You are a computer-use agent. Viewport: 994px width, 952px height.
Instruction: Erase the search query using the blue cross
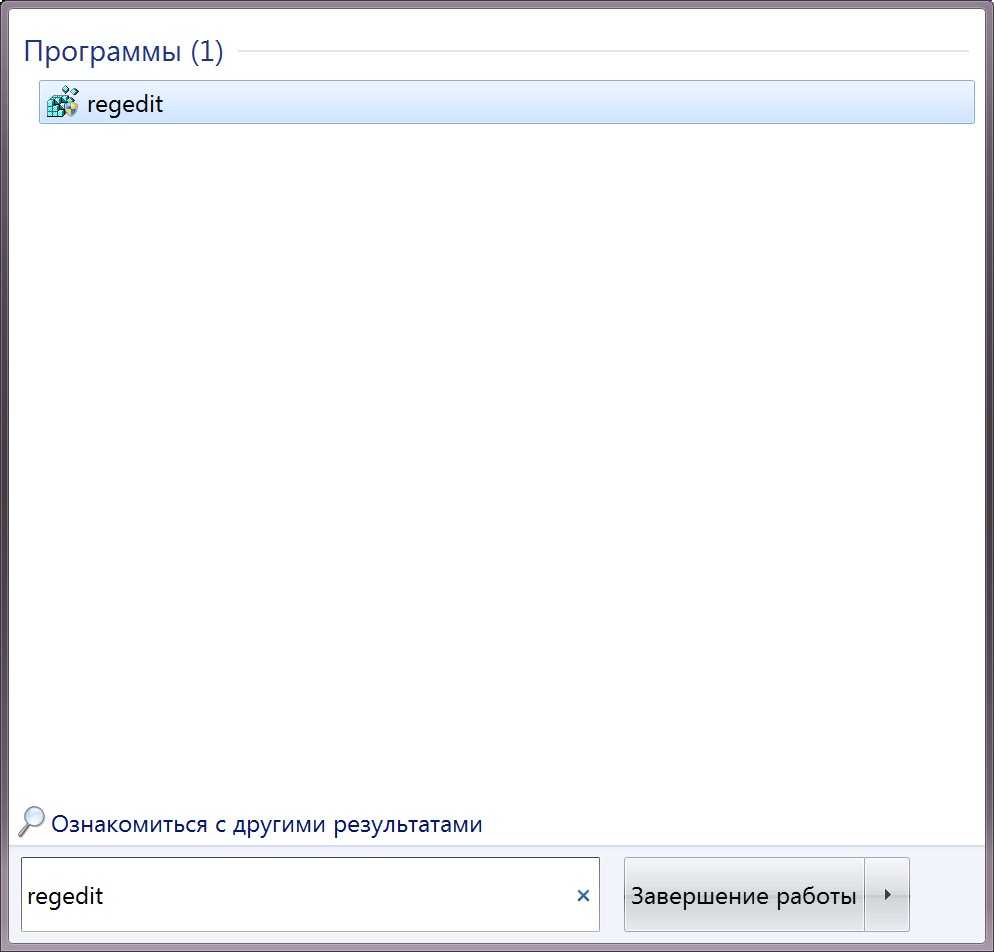(583, 895)
